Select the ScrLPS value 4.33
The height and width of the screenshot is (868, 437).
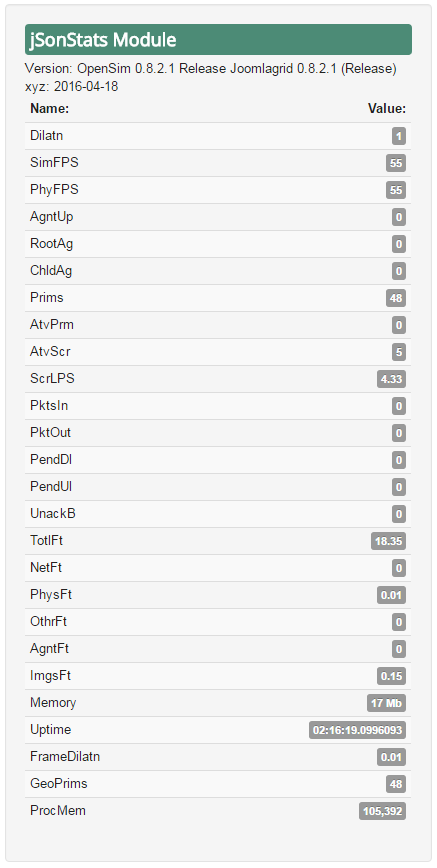coord(391,379)
